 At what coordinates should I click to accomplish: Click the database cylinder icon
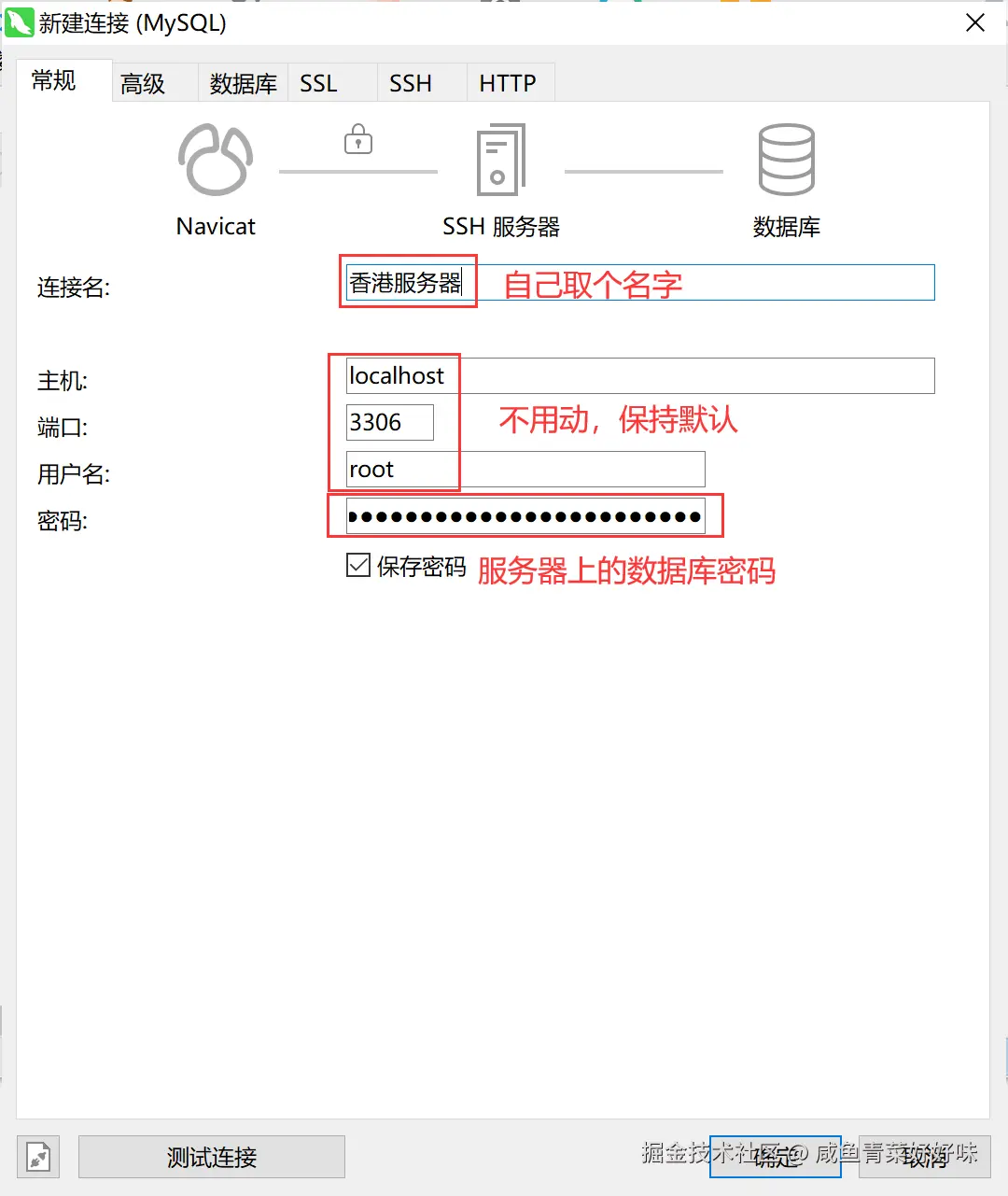pyautogui.click(x=787, y=160)
